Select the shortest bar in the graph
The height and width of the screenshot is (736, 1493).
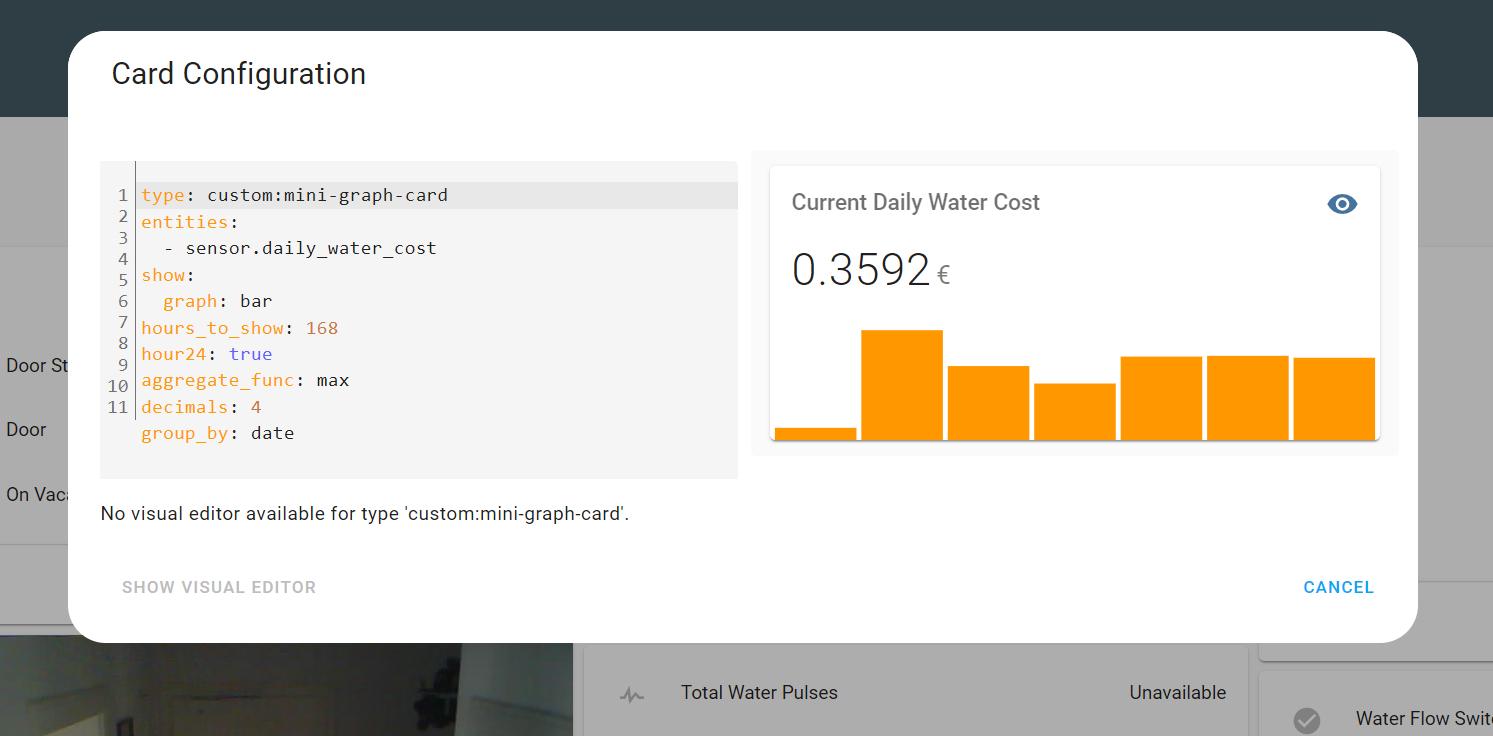point(815,433)
